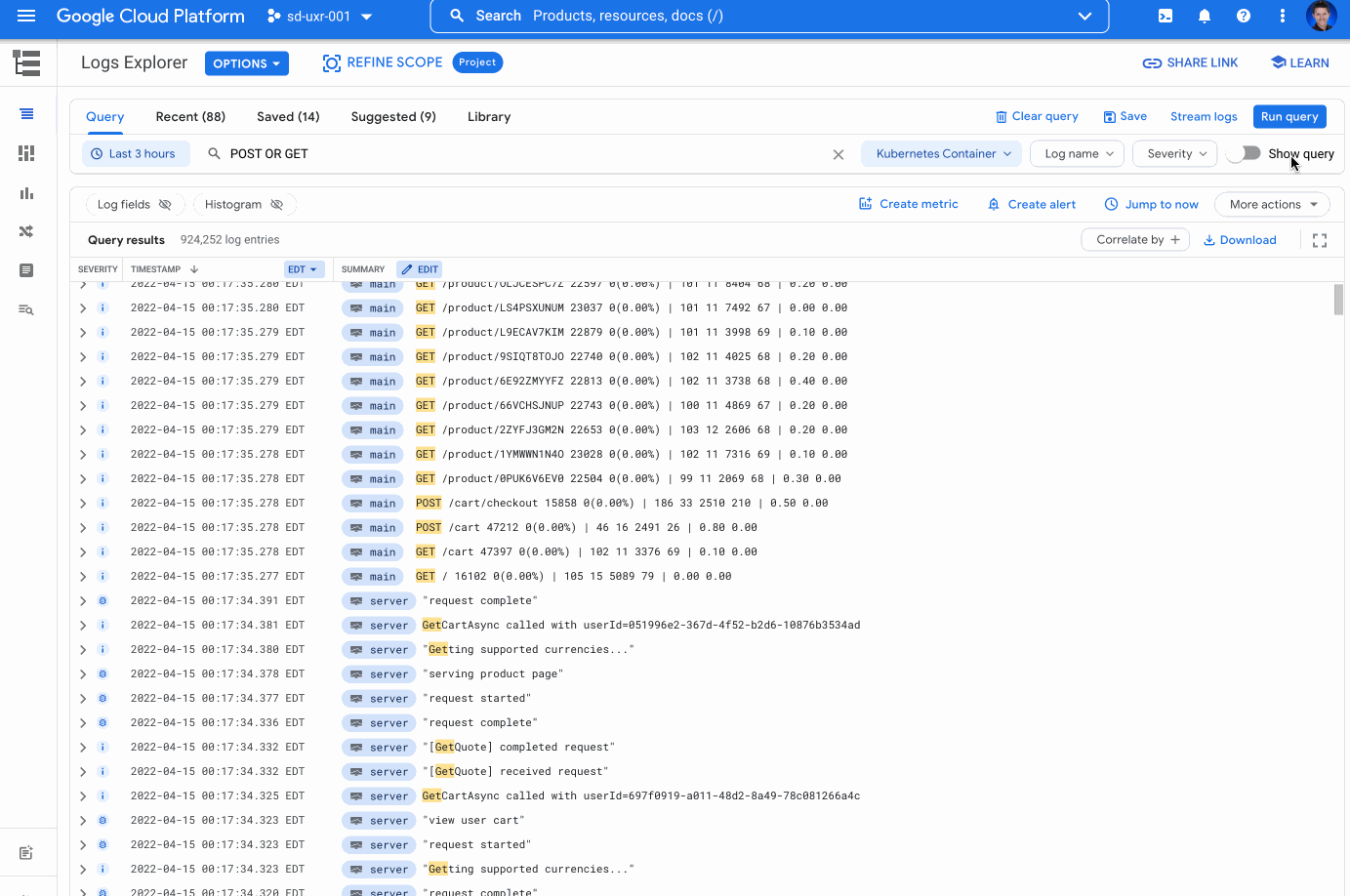The image size is (1350, 896).
Task: Hide the Histogram panel
Action: point(276,204)
